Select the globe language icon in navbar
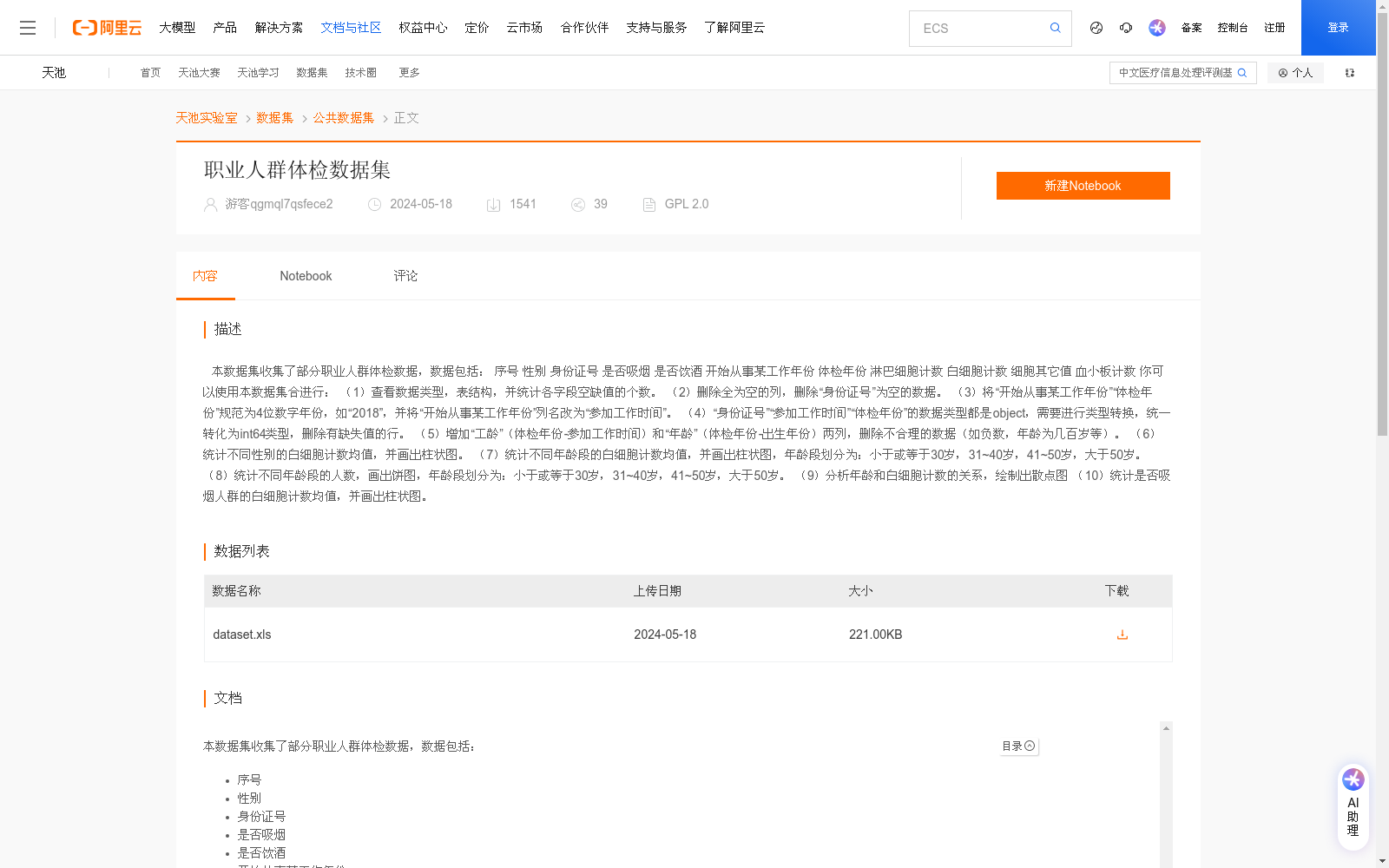Image resolution: width=1389 pixels, height=868 pixels. coord(1096,28)
